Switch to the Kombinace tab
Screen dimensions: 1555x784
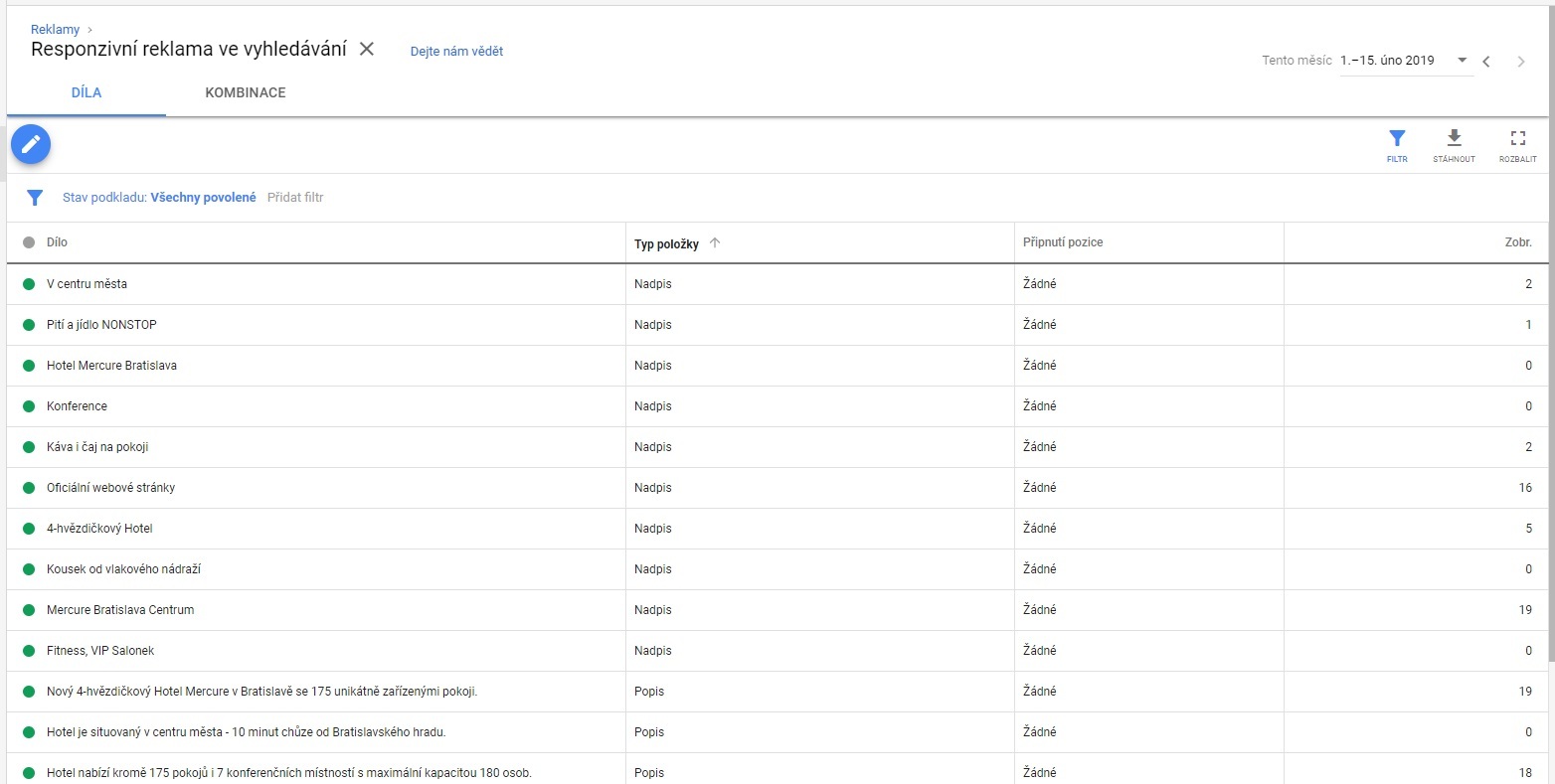tap(246, 92)
